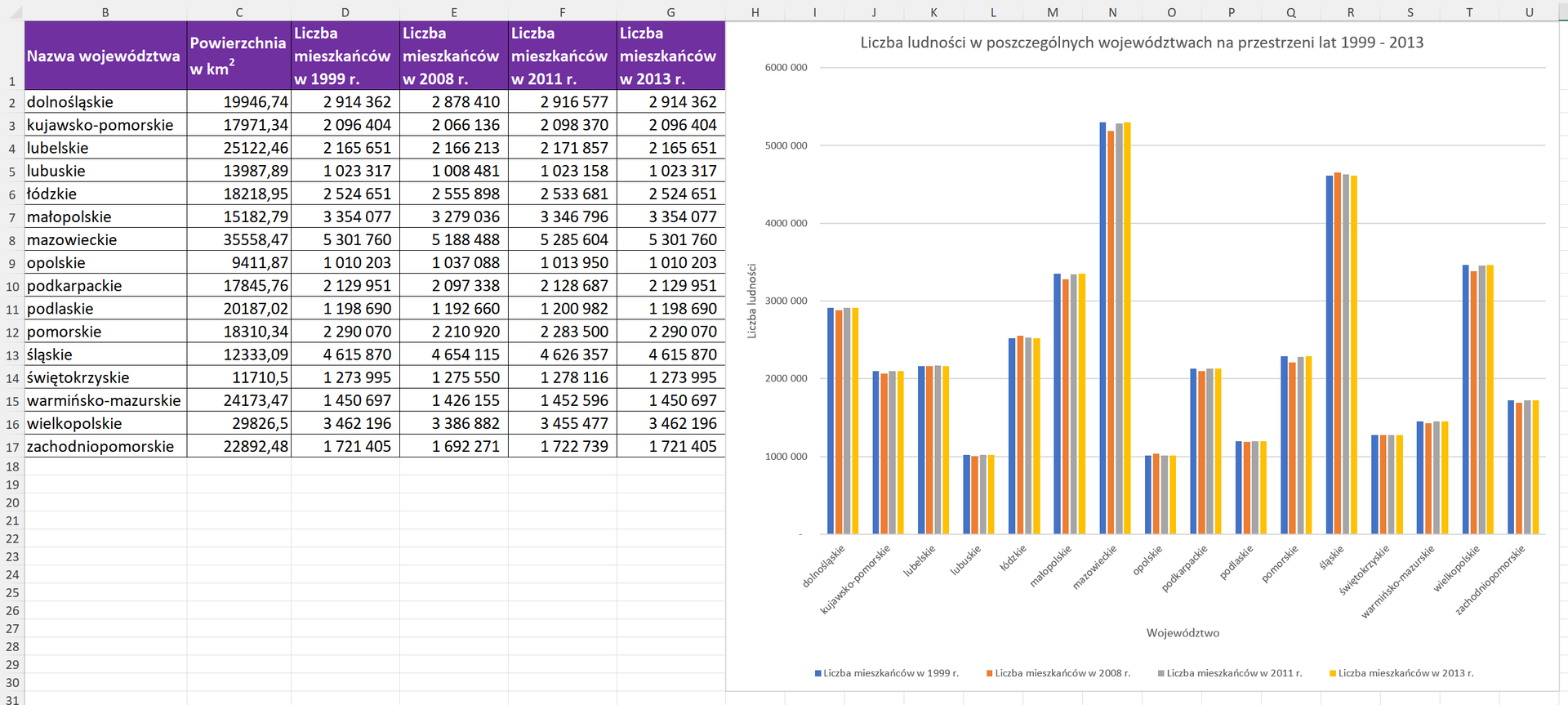The height and width of the screenshot is (705, 1568).
Task: Select the 'Liczba ludności' vertical axis title
Action: click(752, 301)
